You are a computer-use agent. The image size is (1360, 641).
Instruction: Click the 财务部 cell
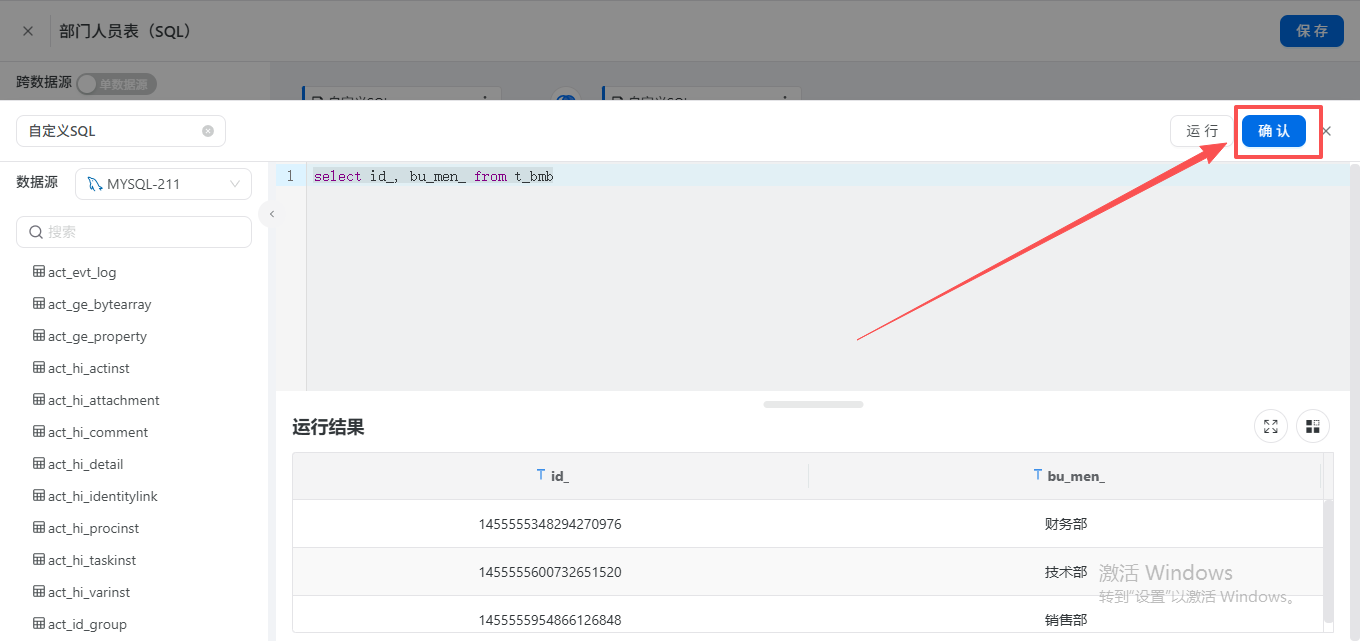[x=1066, y=524]
